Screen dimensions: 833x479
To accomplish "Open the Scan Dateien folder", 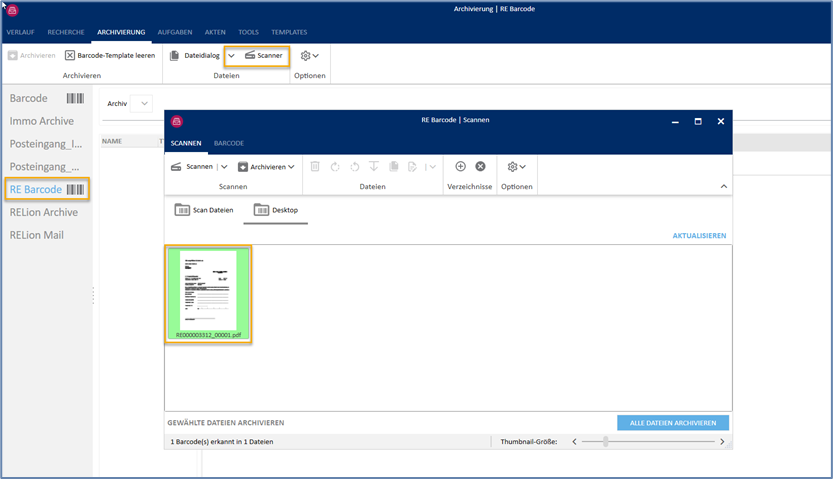I will (203, 210).
